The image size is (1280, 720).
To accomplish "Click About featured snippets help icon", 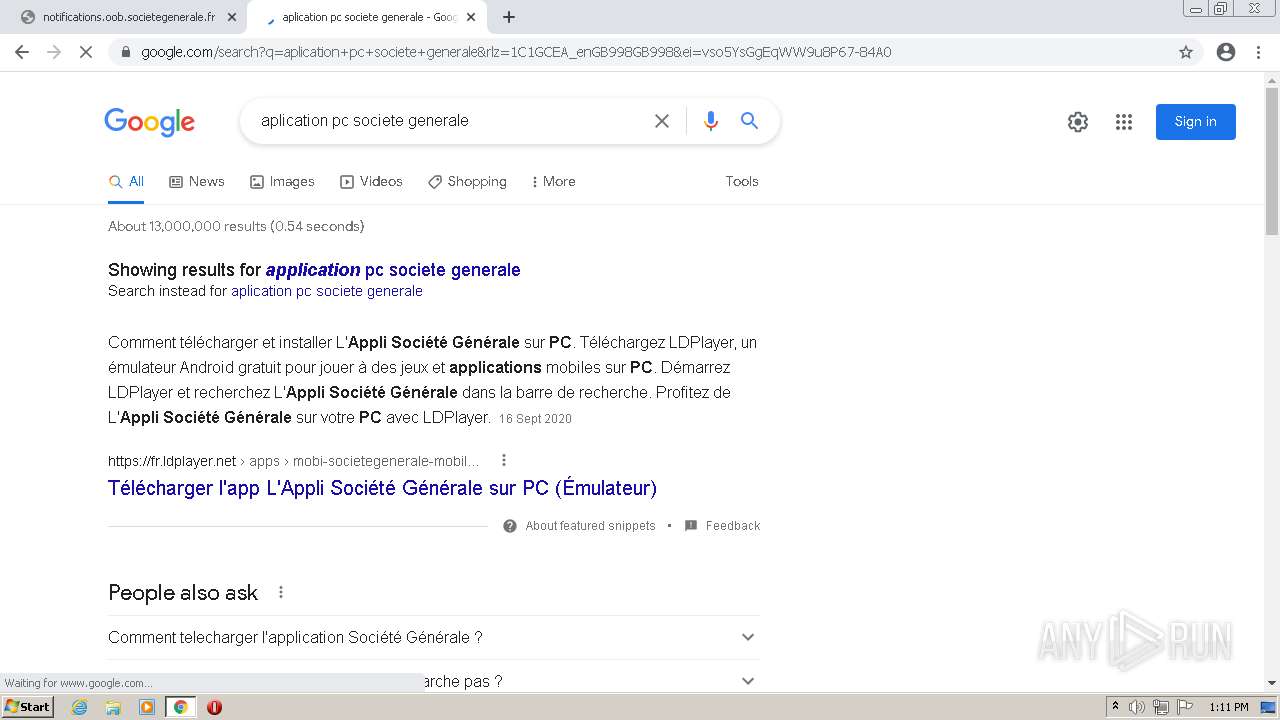I will pyautogui.click(x=510, y=526).
